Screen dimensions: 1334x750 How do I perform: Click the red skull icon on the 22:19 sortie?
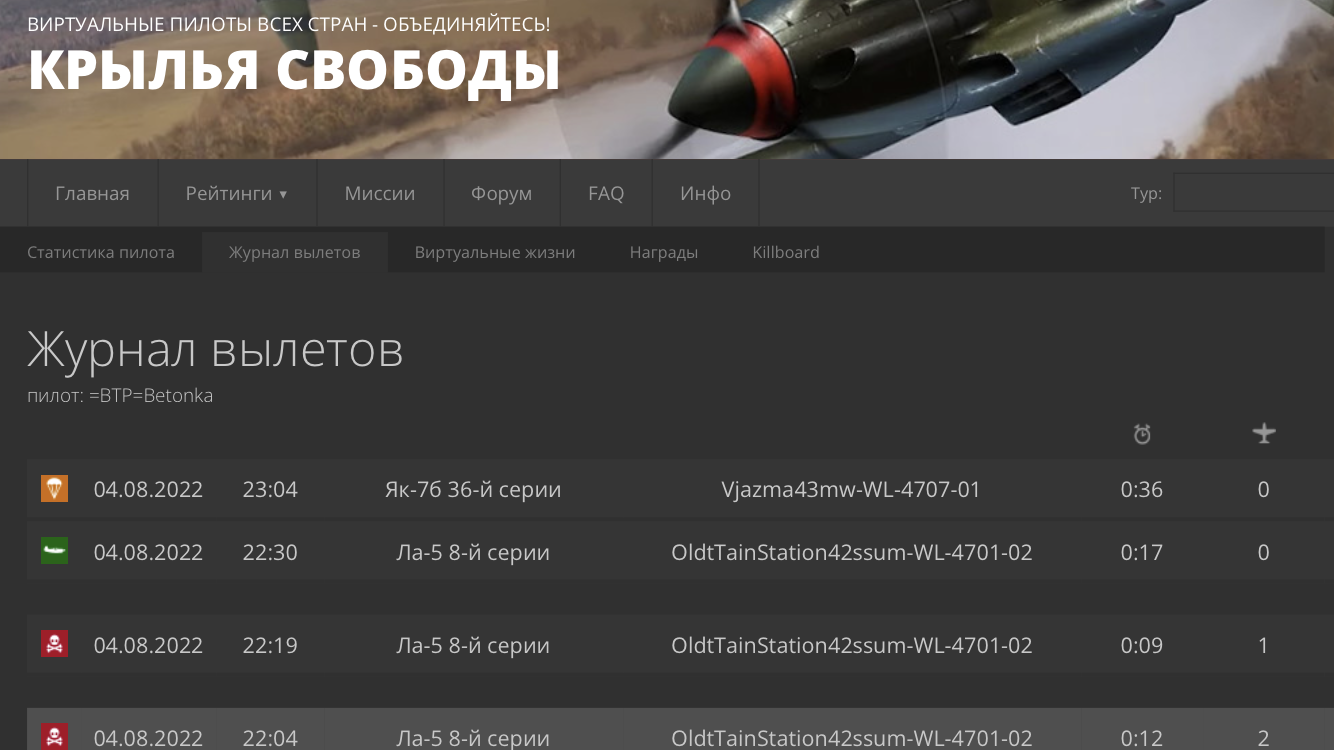54,644
